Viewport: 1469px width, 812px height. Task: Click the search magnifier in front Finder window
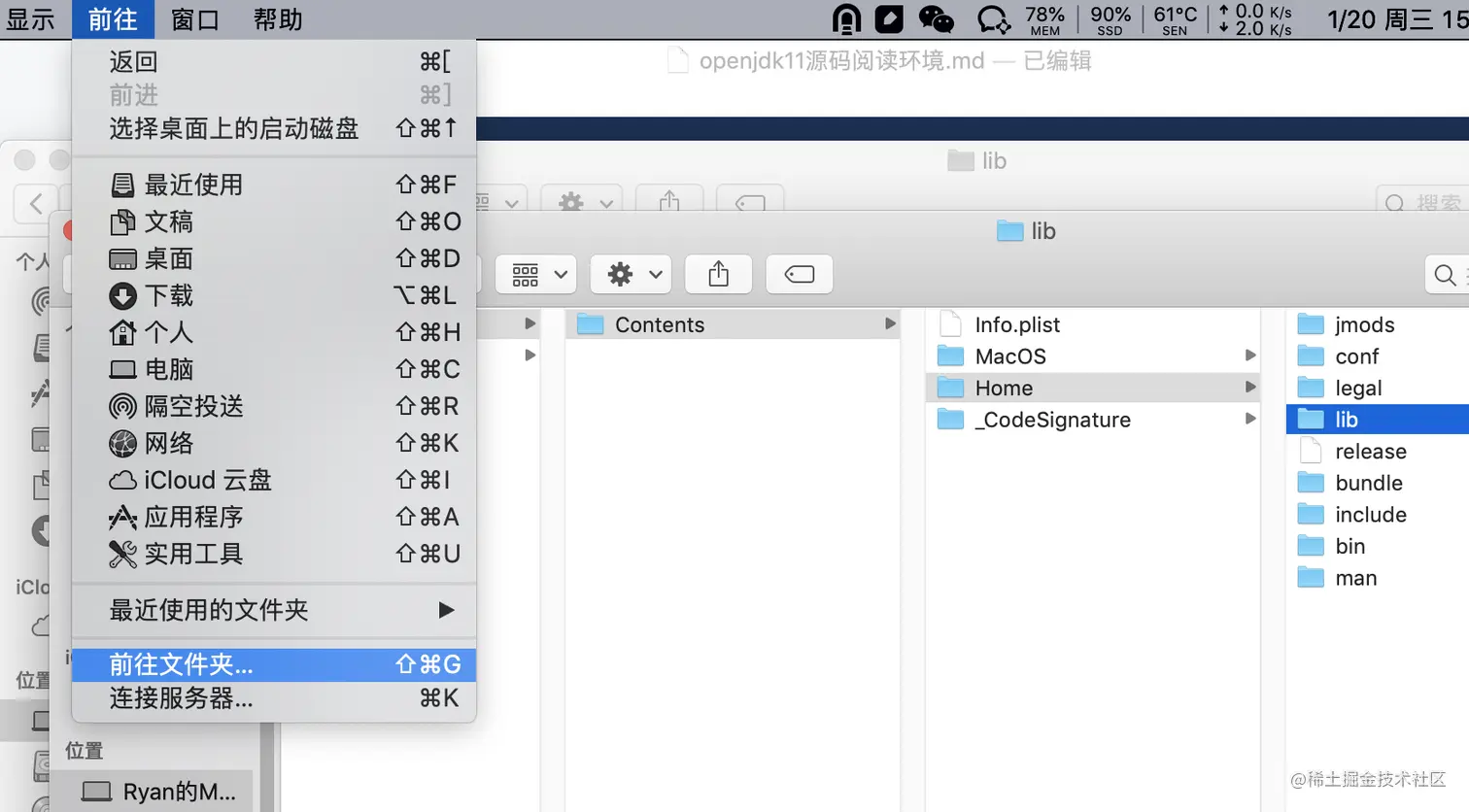pos(1445,275)
